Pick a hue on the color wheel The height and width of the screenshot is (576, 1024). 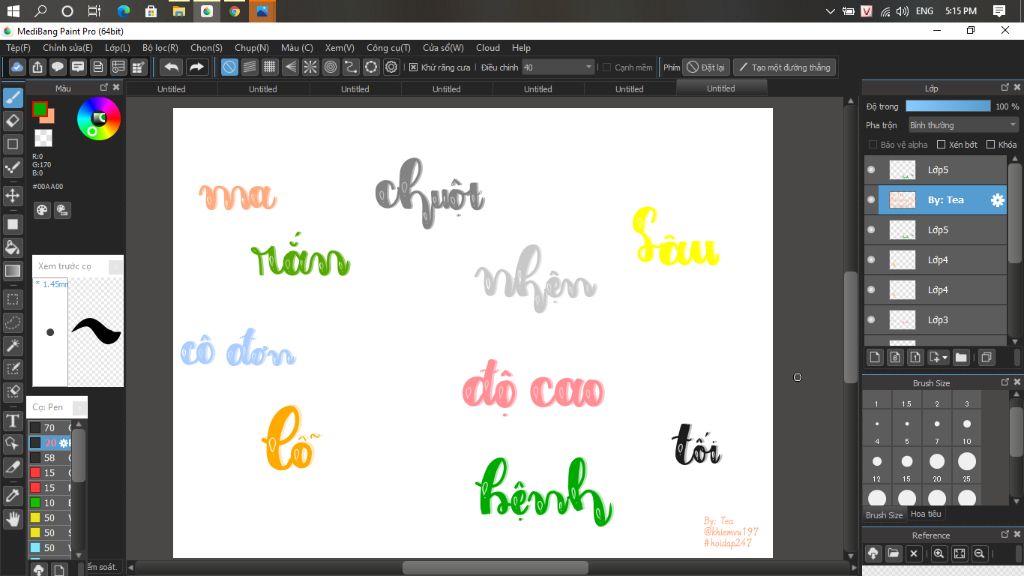pos(99,118)
